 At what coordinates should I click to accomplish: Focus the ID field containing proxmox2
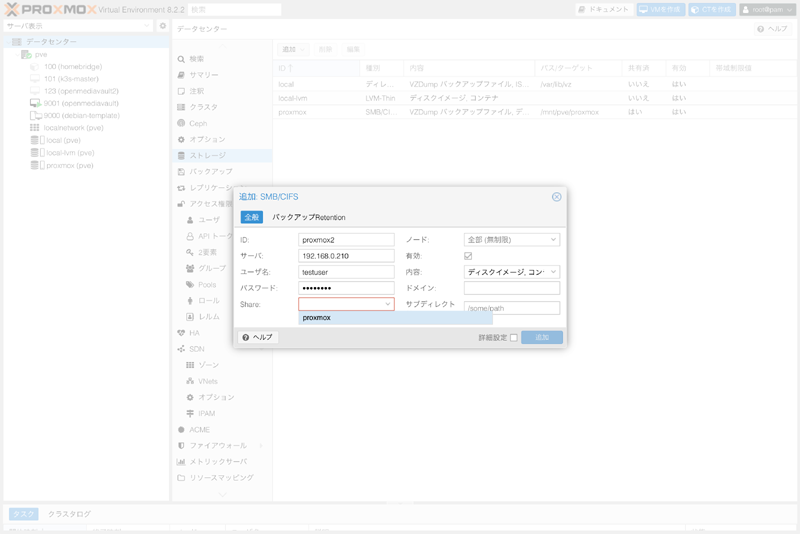[346, 240]
